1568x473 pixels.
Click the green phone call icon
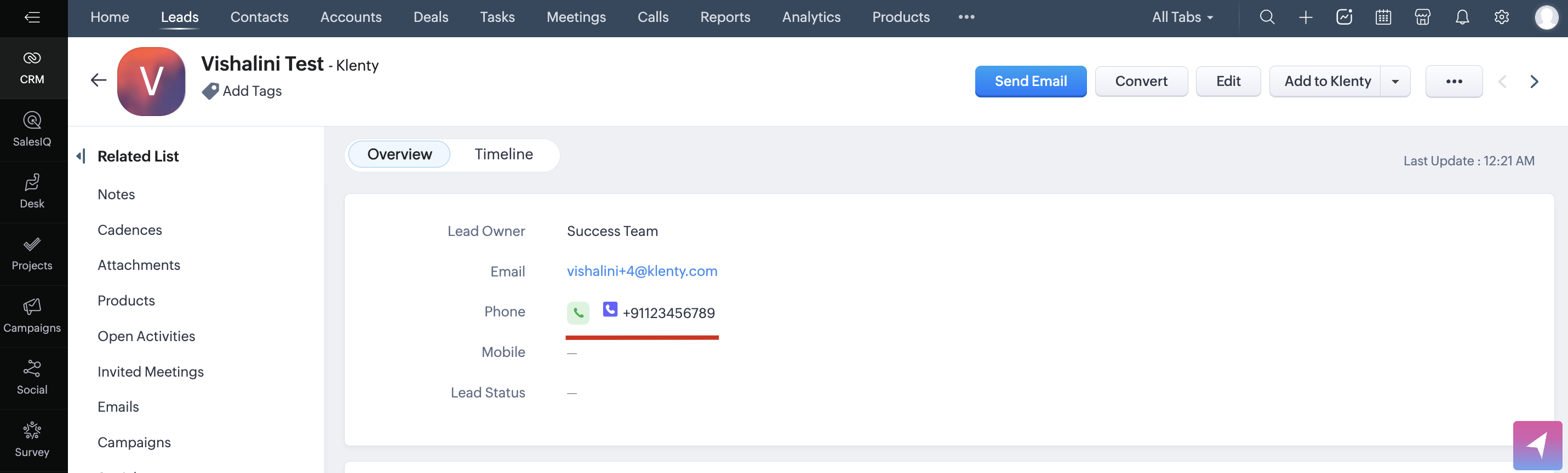[577, 313]
